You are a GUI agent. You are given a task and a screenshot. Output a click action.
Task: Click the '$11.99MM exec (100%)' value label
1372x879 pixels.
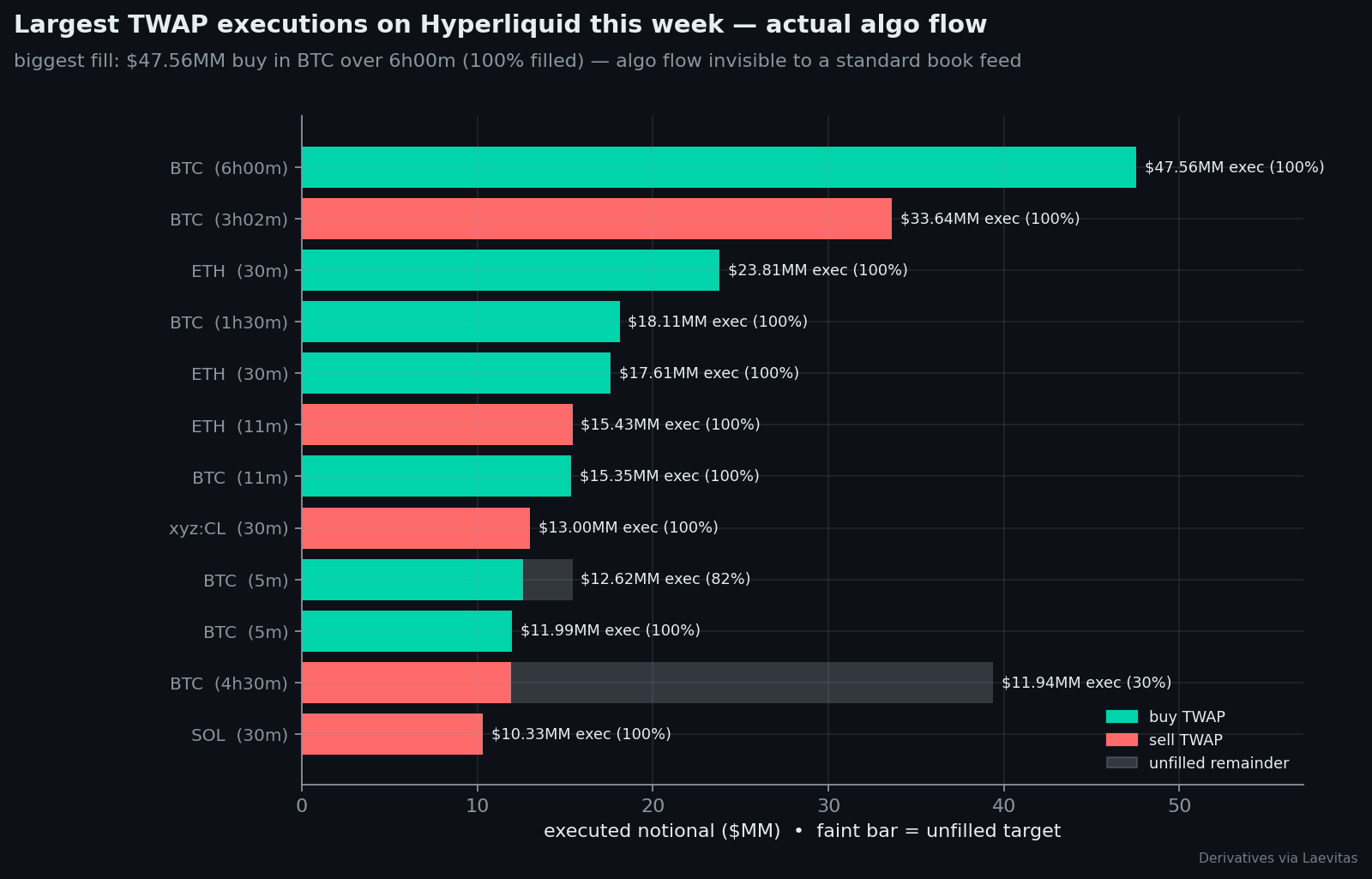[x=611, y=630]
